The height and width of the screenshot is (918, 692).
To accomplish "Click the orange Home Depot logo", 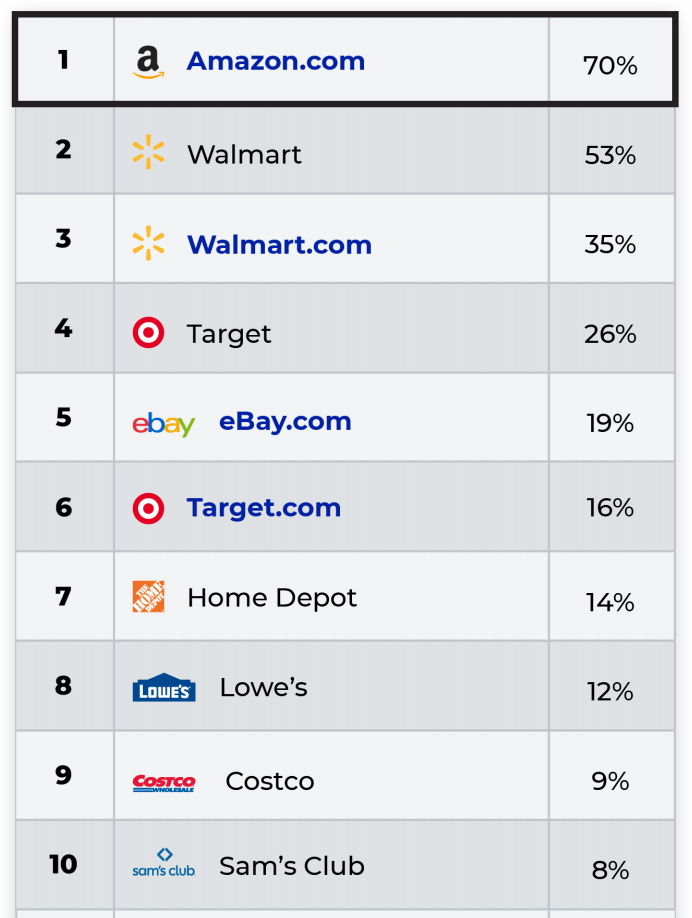I will click(x=148, y=597).
